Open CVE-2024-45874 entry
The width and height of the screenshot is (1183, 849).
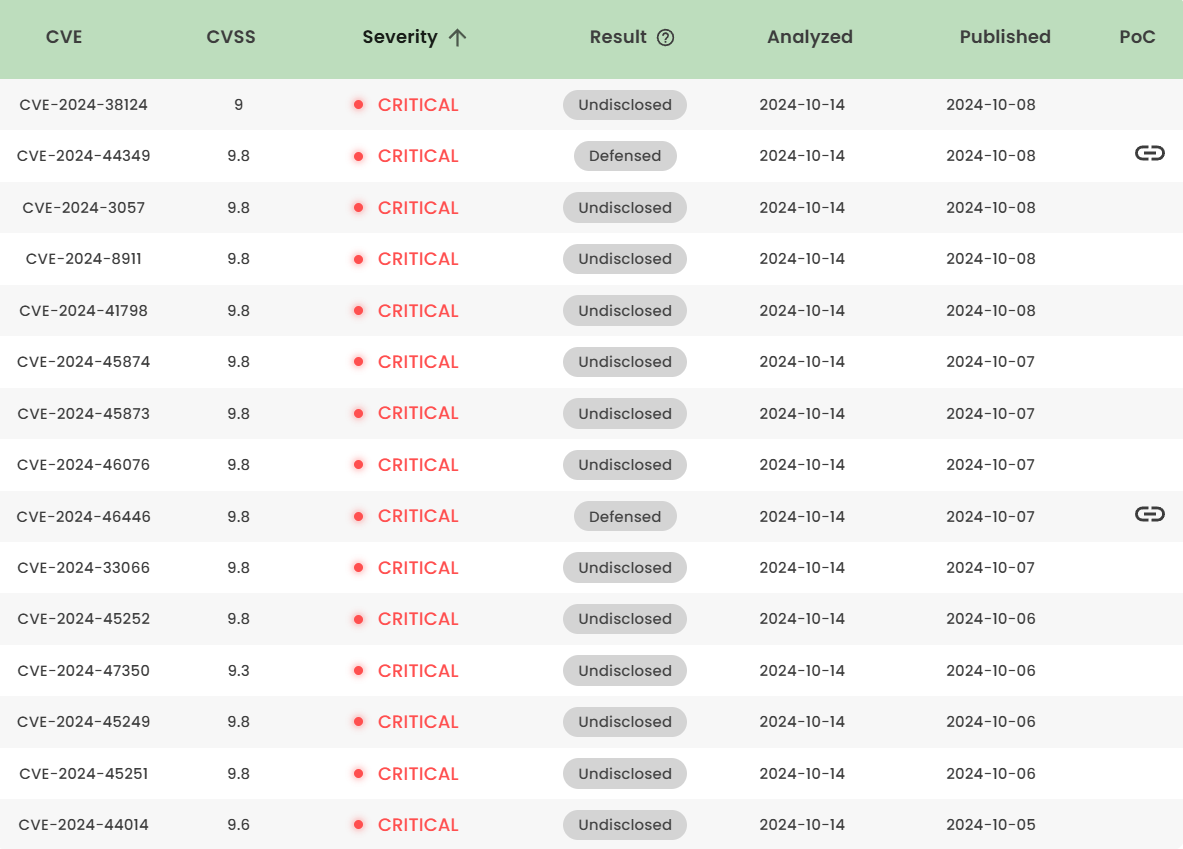pos(84,362)
